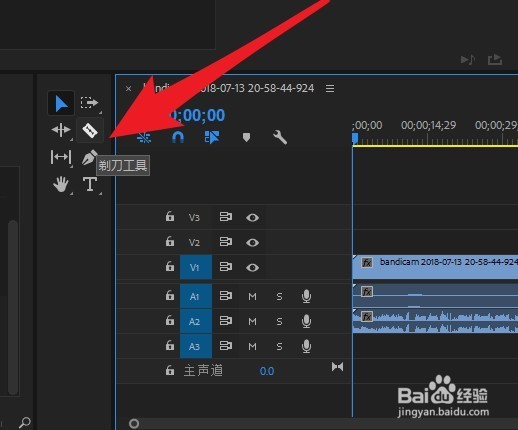This screenshot has width=518, height=430.
Task: Select the Ripple Edit tool
Action: pos(61,130)
